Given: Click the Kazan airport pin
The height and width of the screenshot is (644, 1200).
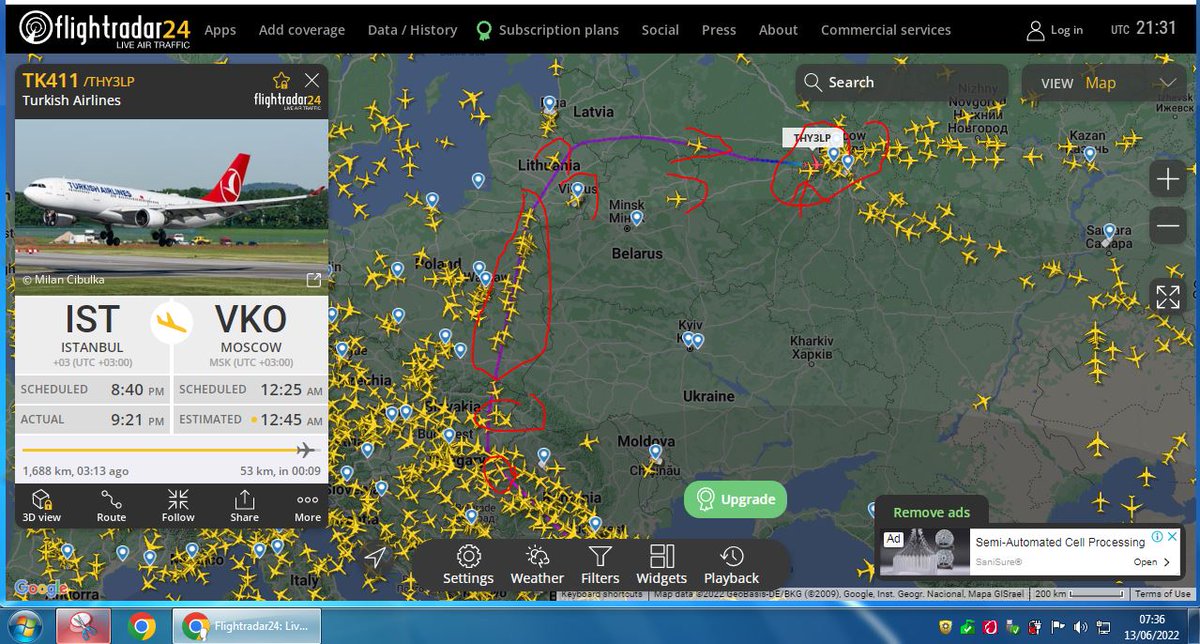Looking at the screenshot, I should (1090, 154).
